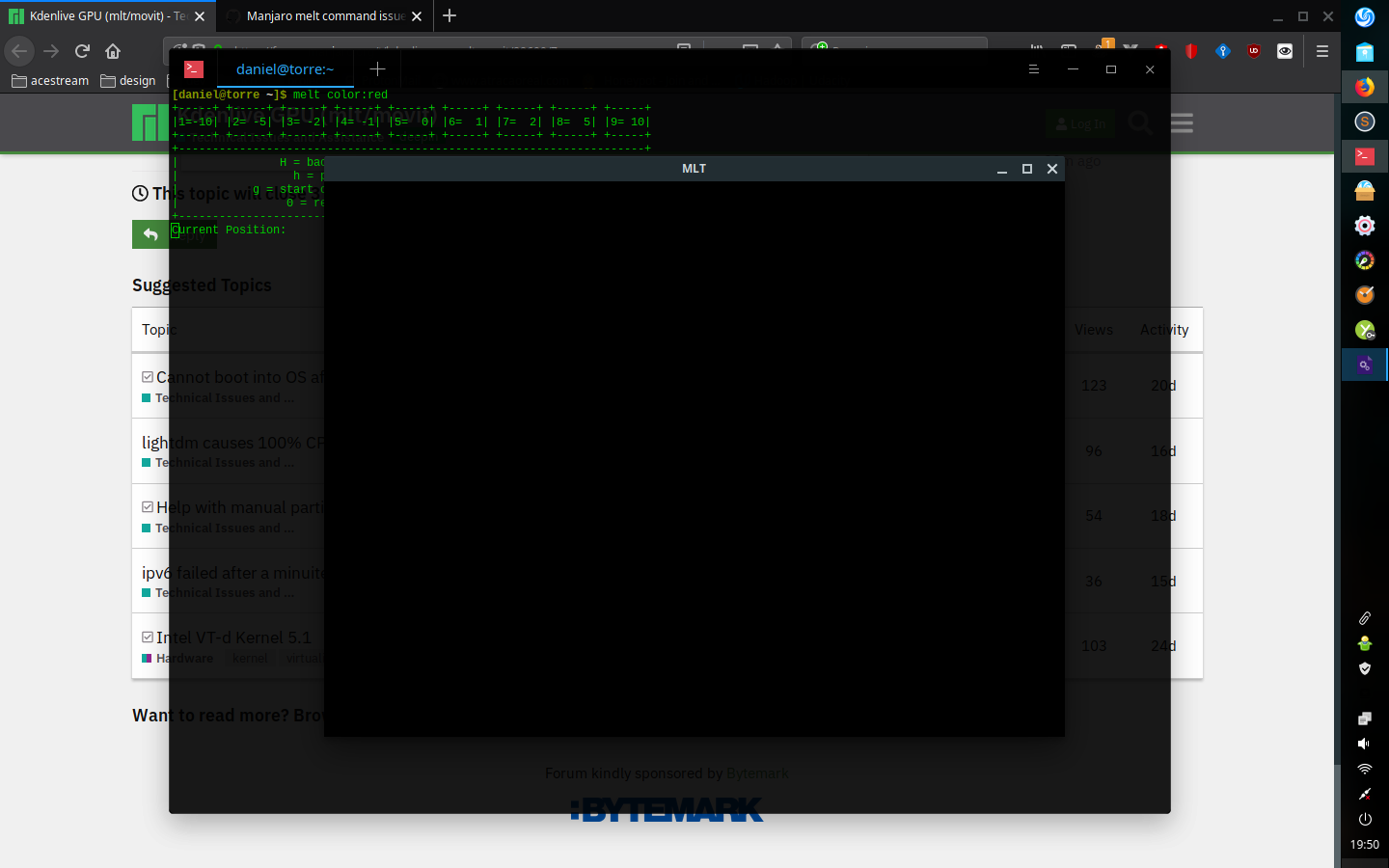Open the Firefox hamburger menu
1389x868 pixels.
(1322, 50)
